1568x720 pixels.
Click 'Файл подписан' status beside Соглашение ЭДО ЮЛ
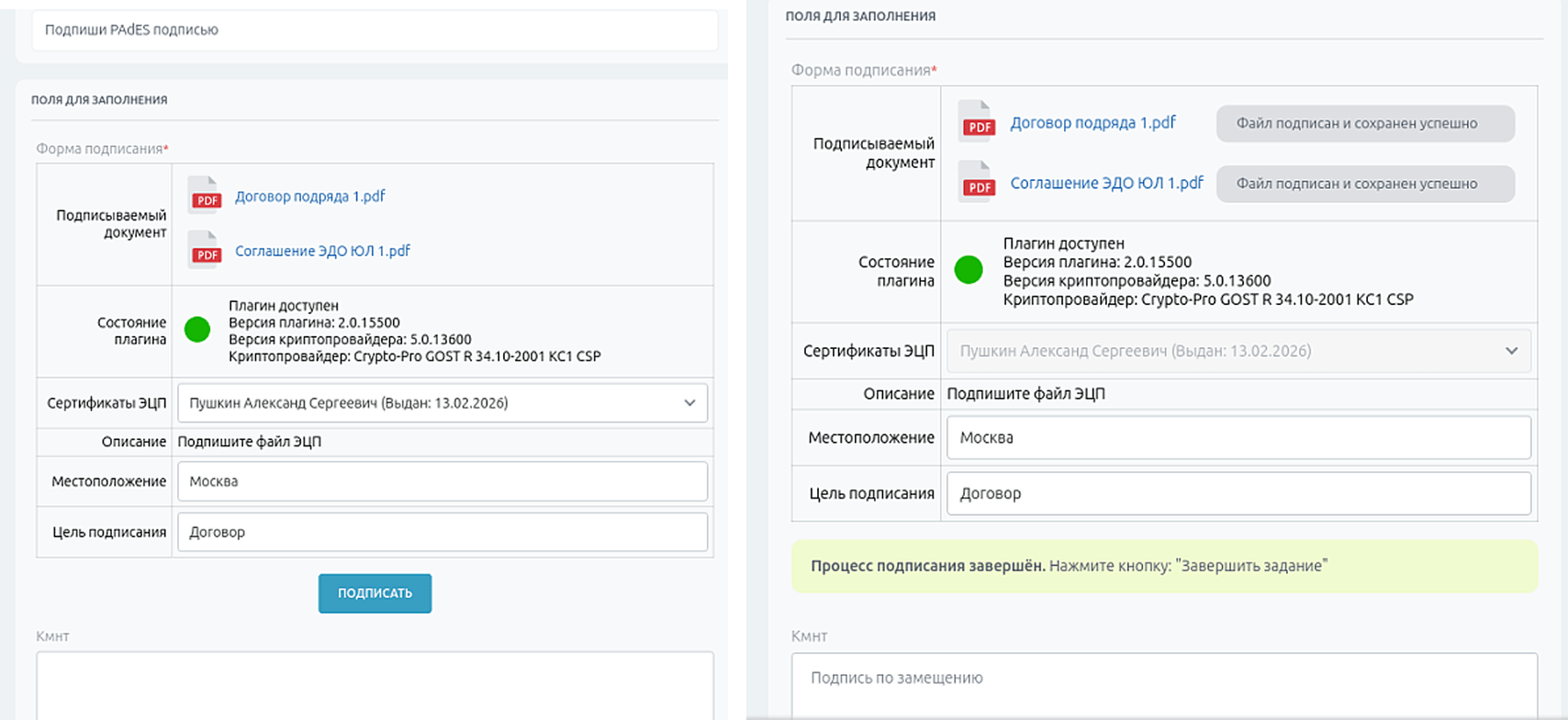click(x=1364, y=184)
